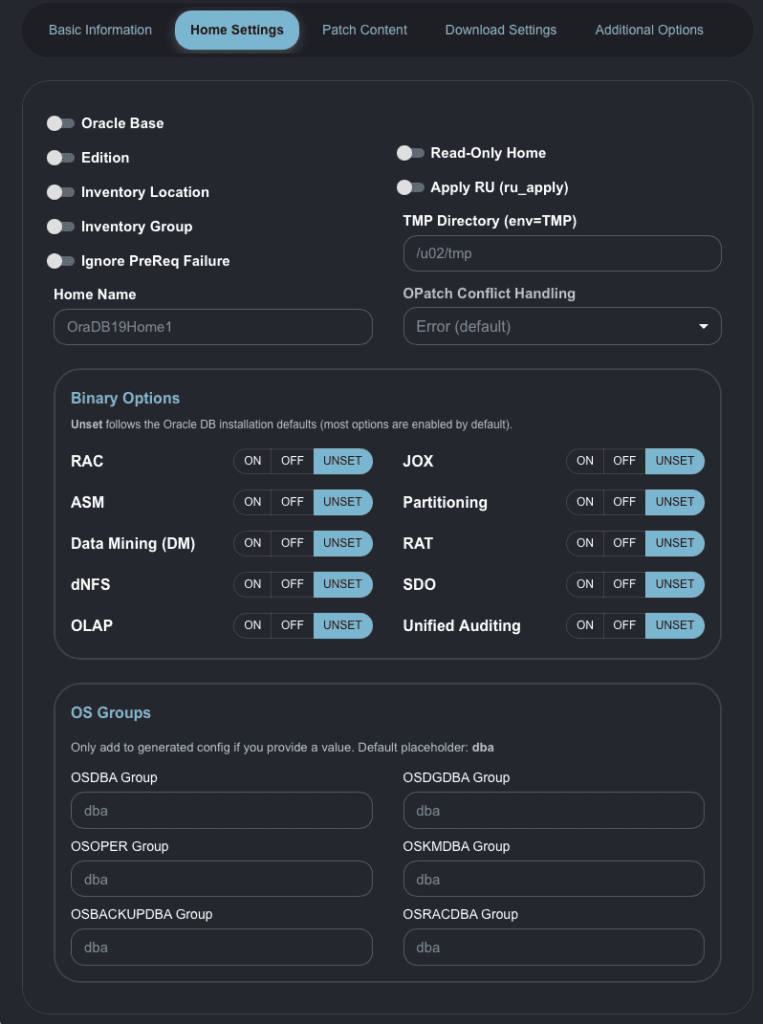
Task: Go to the Download Settings tab
Action: (x=501, y=30)
